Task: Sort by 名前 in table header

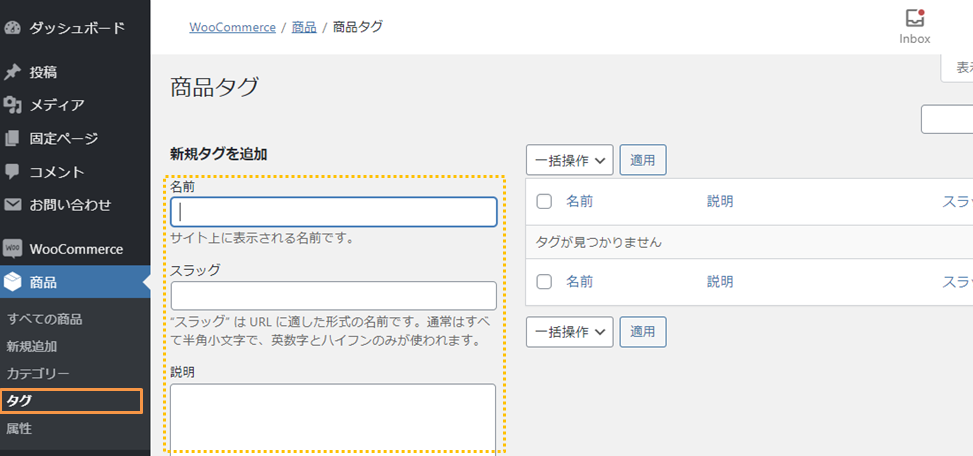Action: (580, 202)
